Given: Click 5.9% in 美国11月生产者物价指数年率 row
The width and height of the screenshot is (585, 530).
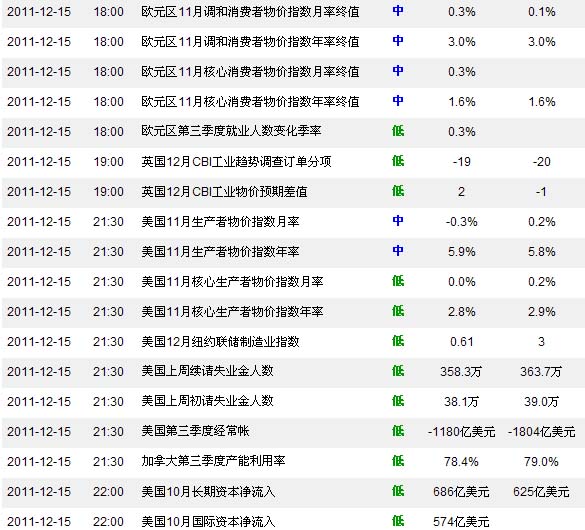Looking at the screenshot, I should click(x=462, y=252).
